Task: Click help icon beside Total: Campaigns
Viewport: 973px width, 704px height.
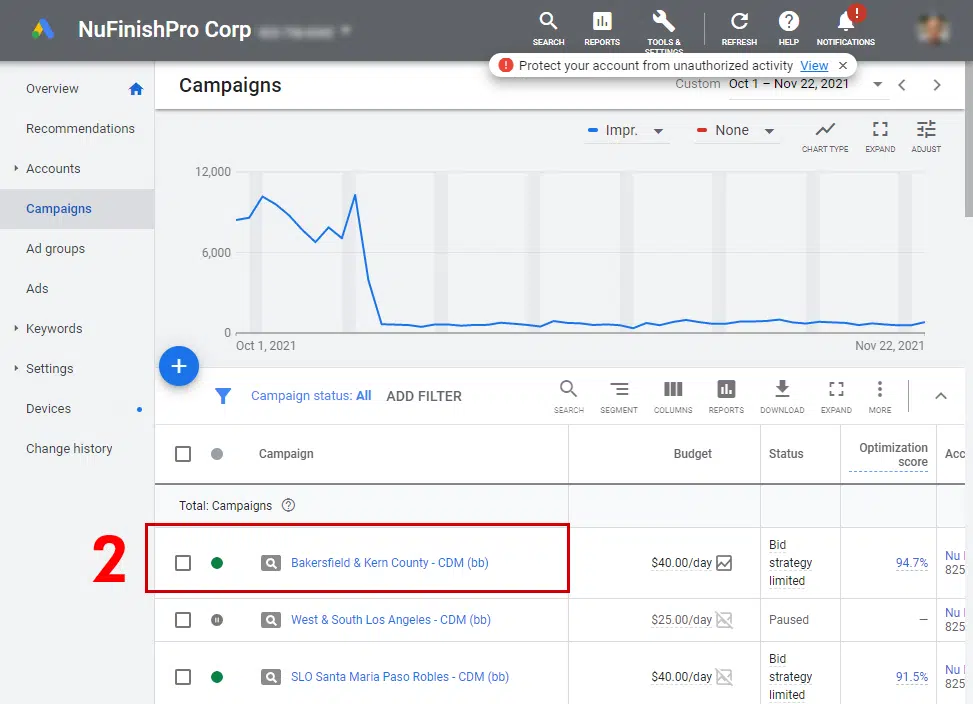Action: tap(288, 506)
